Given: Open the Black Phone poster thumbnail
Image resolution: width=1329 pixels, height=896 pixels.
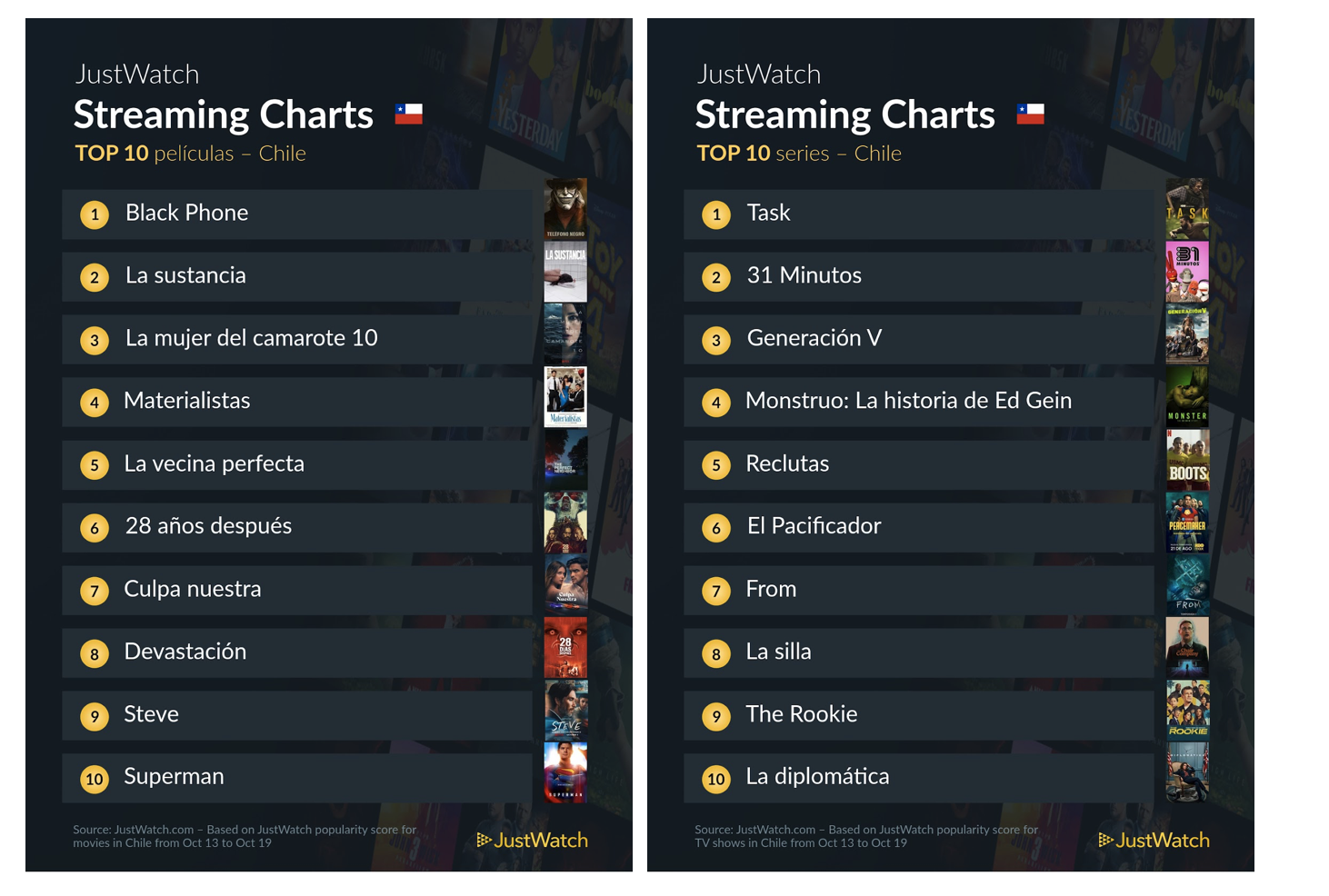Looking at the screenshot, I should tap(565, 209).
